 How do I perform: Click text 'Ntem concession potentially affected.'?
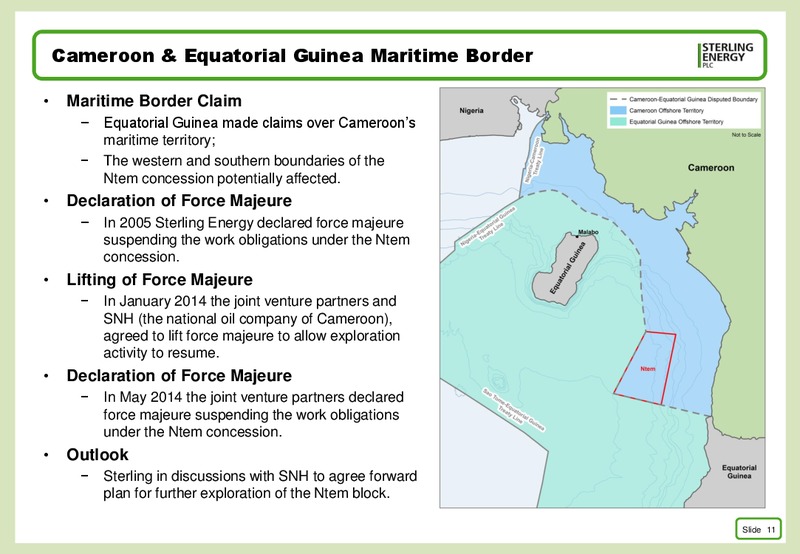(x=222, y=179)
